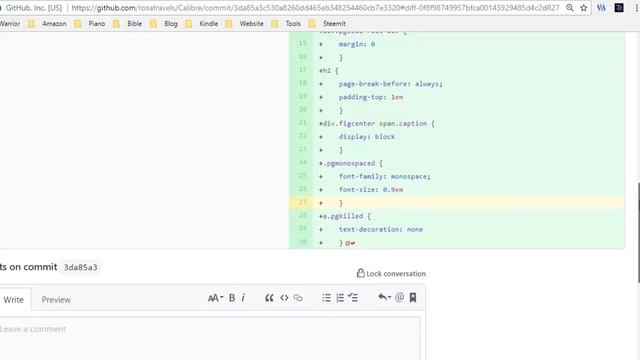This screenshot has height=360, width=640.
Task: Add a task list to comment
Action: coord(353,298)
